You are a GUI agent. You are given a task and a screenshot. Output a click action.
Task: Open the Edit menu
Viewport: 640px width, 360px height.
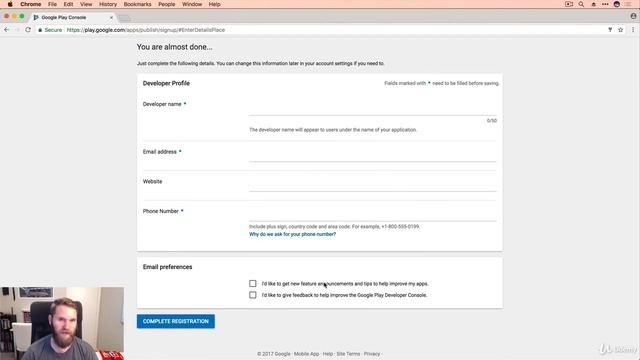[68, 4]
